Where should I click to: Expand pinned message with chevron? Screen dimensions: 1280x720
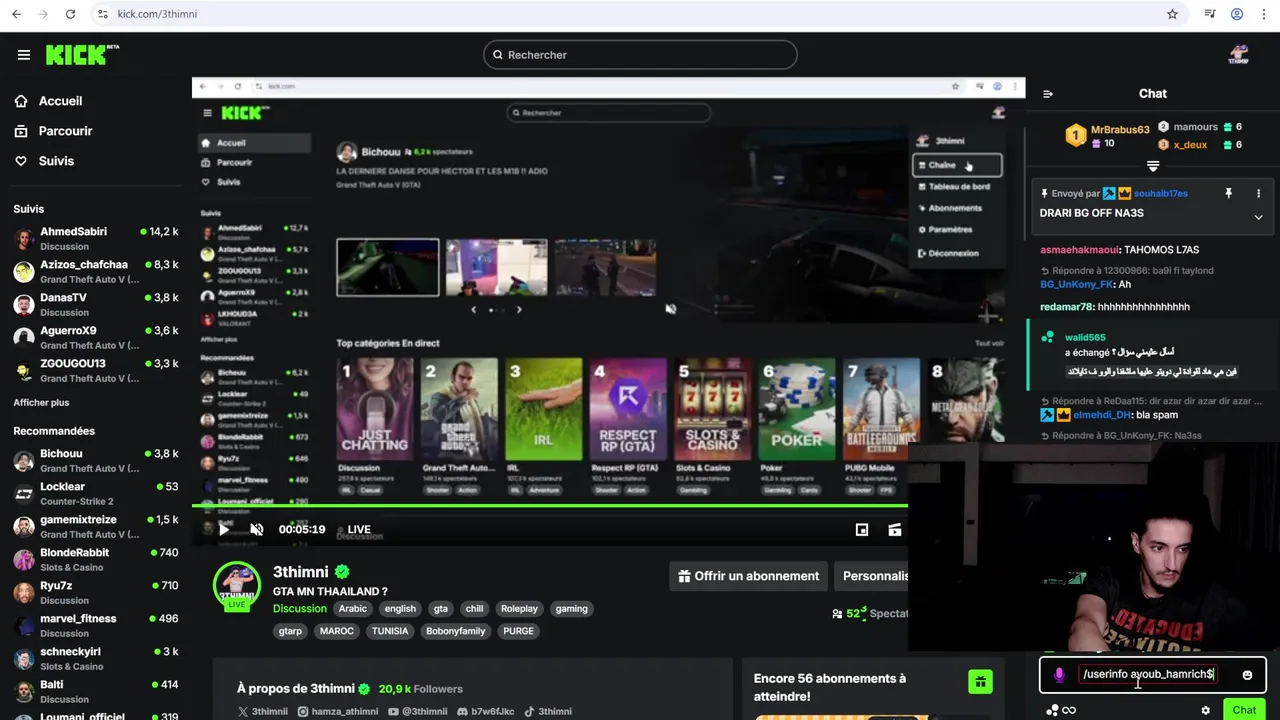[1258, 217]
